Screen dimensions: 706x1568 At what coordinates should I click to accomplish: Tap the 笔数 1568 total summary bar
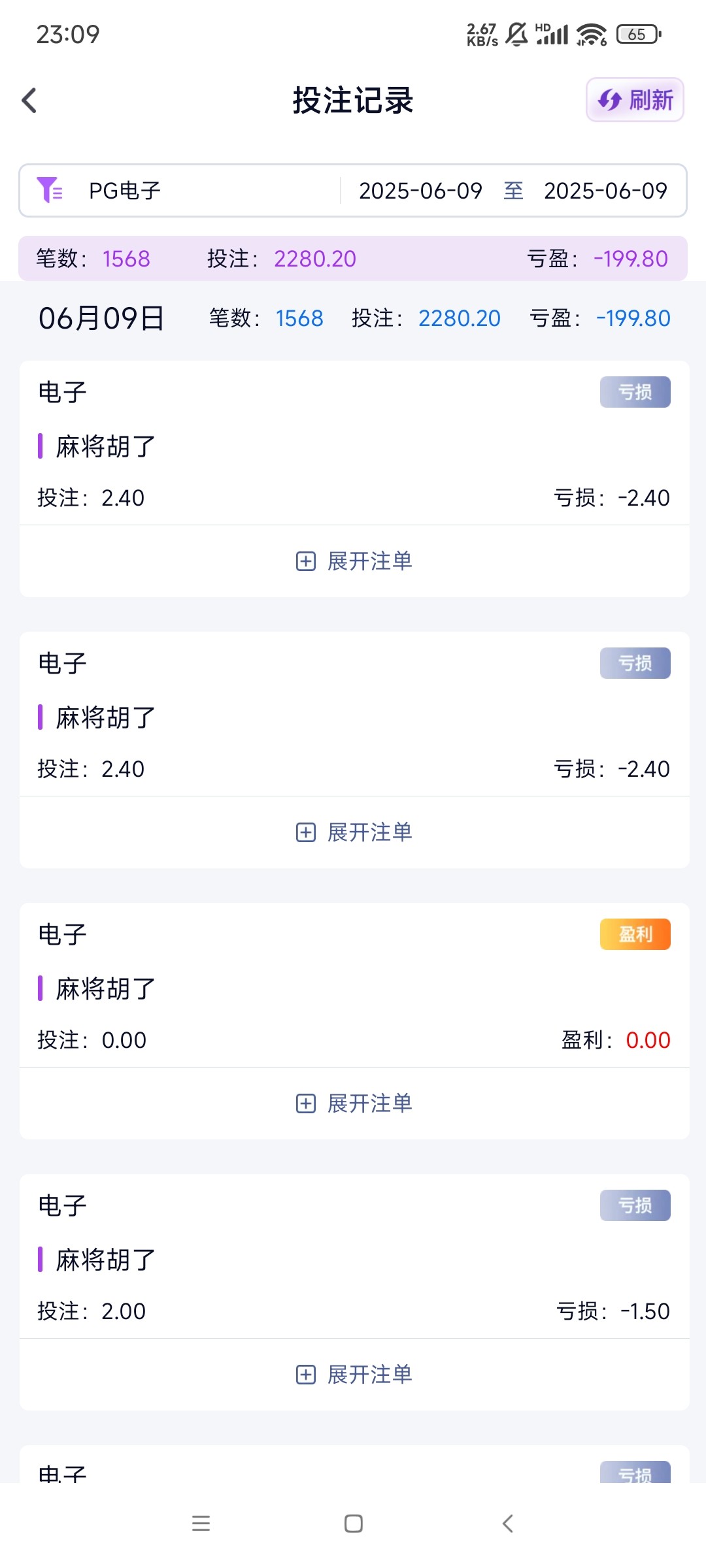coord(353,259)
